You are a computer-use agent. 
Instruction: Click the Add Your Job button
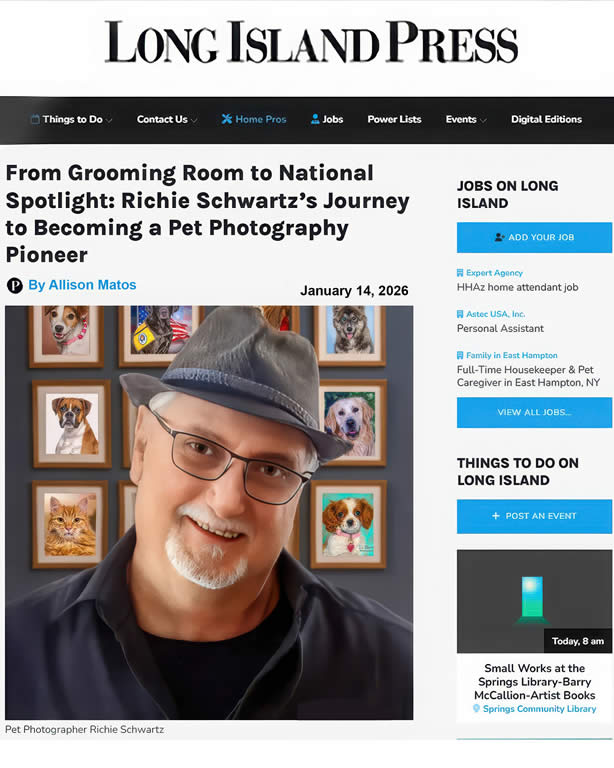(534, 238)
